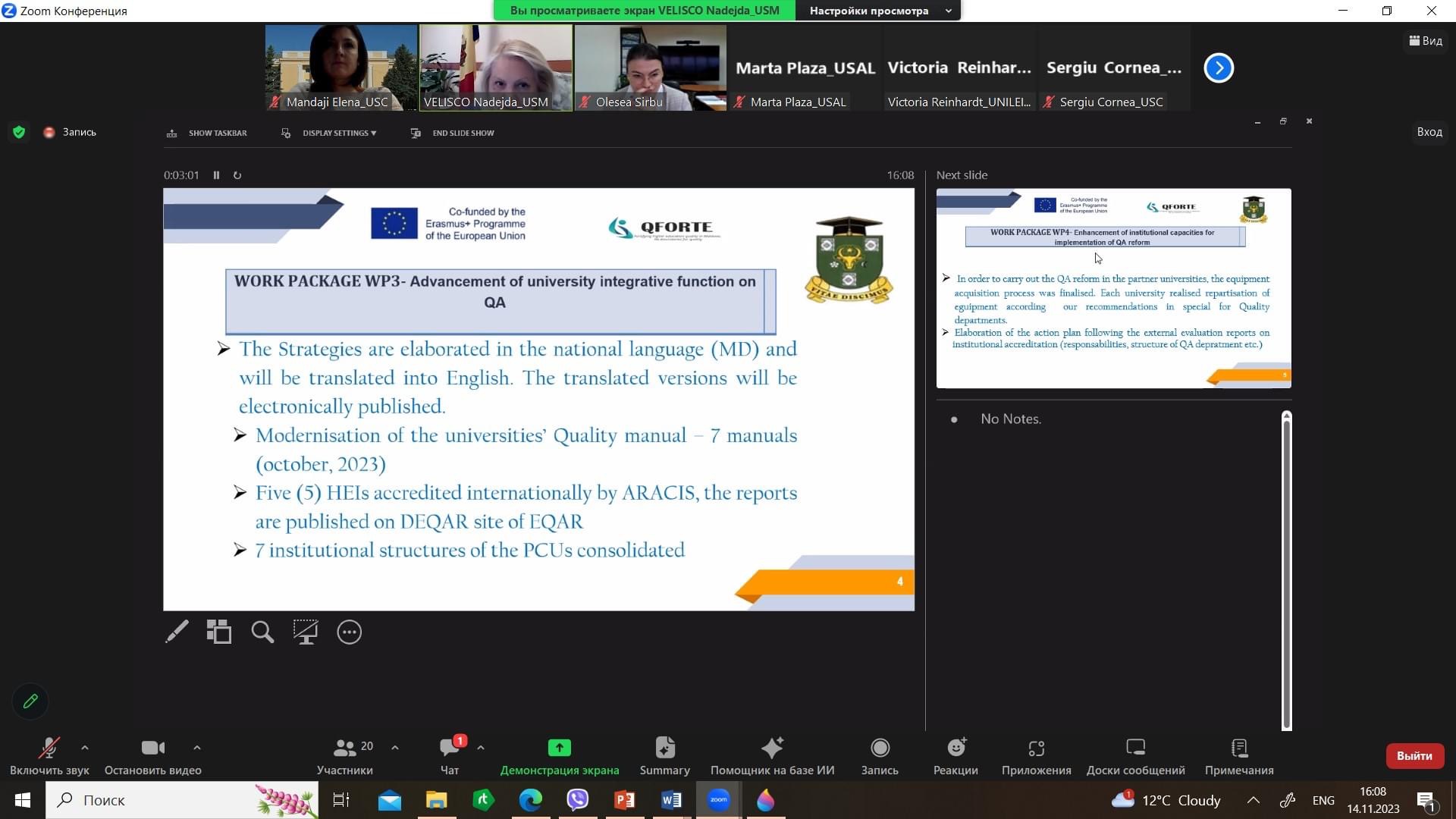
Task: Click the green annotation pencil button
Action: [30, 701]
